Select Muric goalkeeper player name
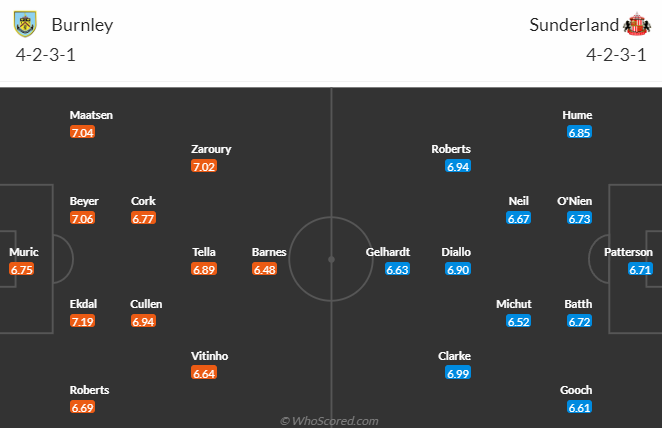The width and height of the screenshot is (662, 428). pos(24,252)
